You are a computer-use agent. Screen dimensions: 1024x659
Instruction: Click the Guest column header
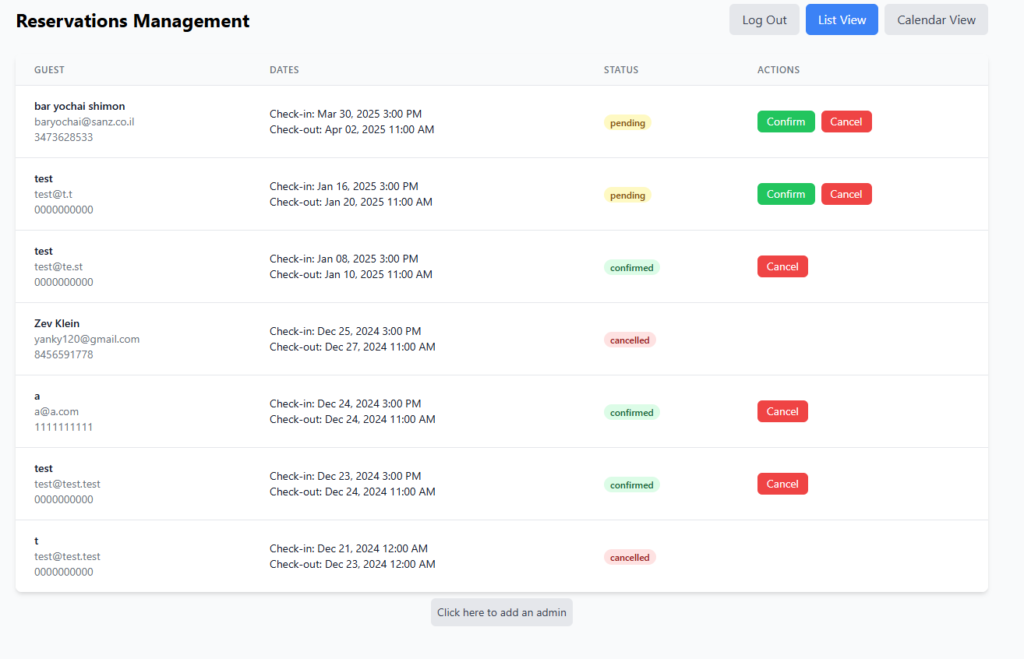click(x=49, y=70)
